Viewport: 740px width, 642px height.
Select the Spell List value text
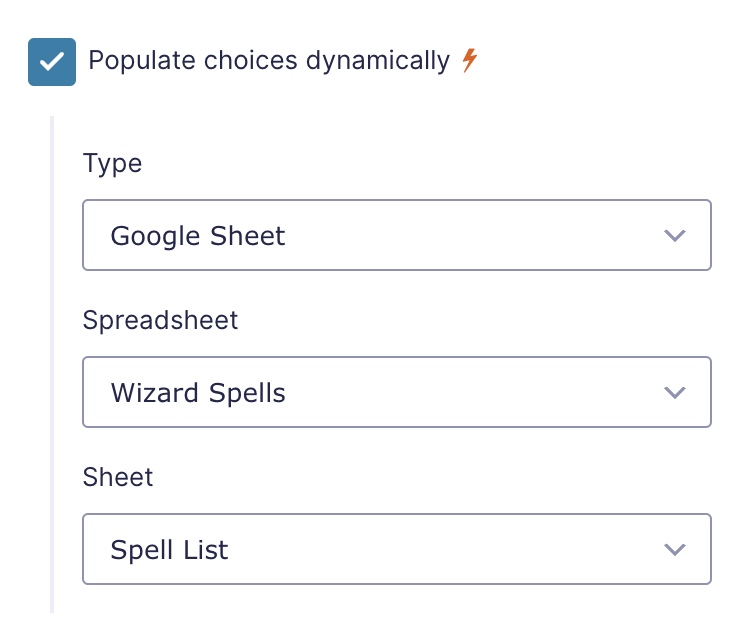pyautogui.click(x=169, y=550)
